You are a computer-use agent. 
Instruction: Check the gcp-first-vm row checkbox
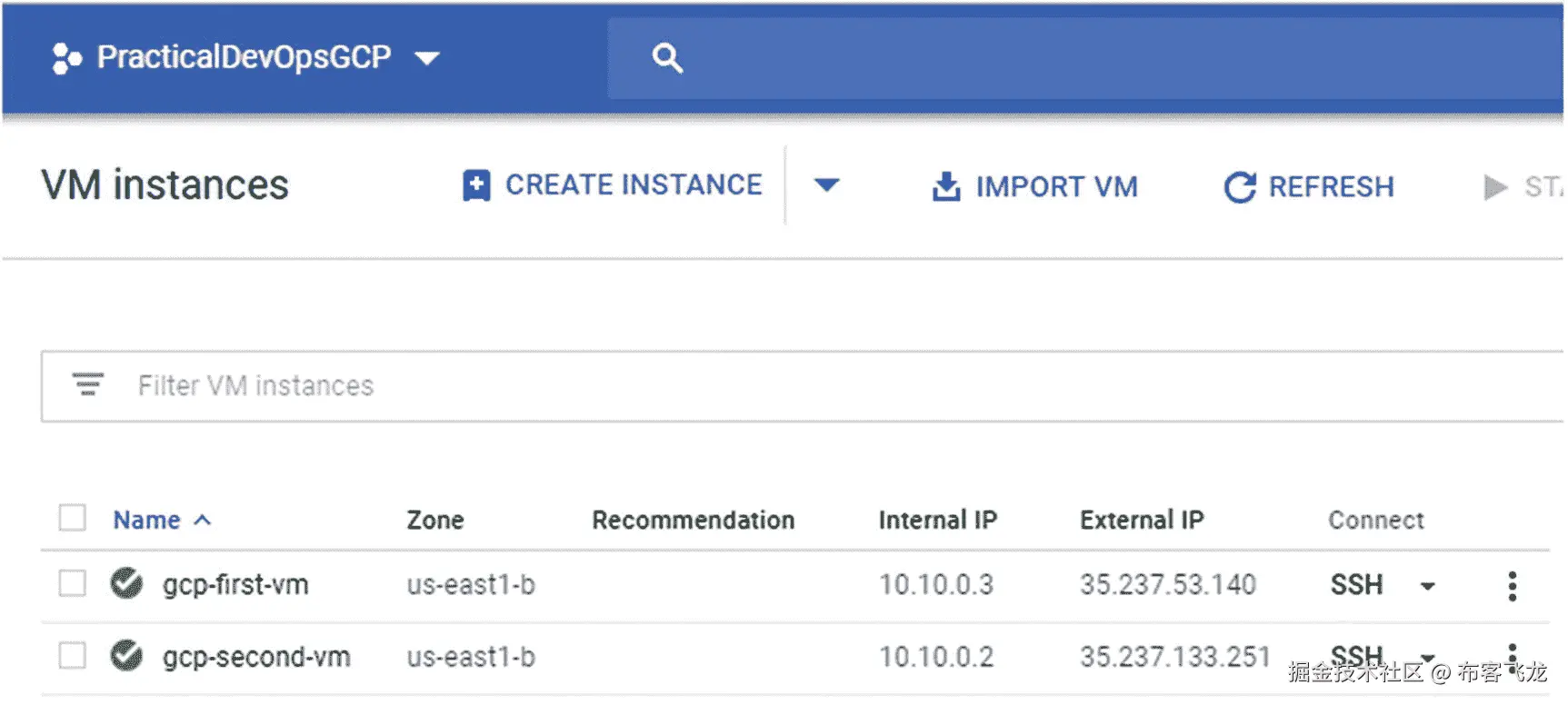pyautogui.click(x=73, y=583)
